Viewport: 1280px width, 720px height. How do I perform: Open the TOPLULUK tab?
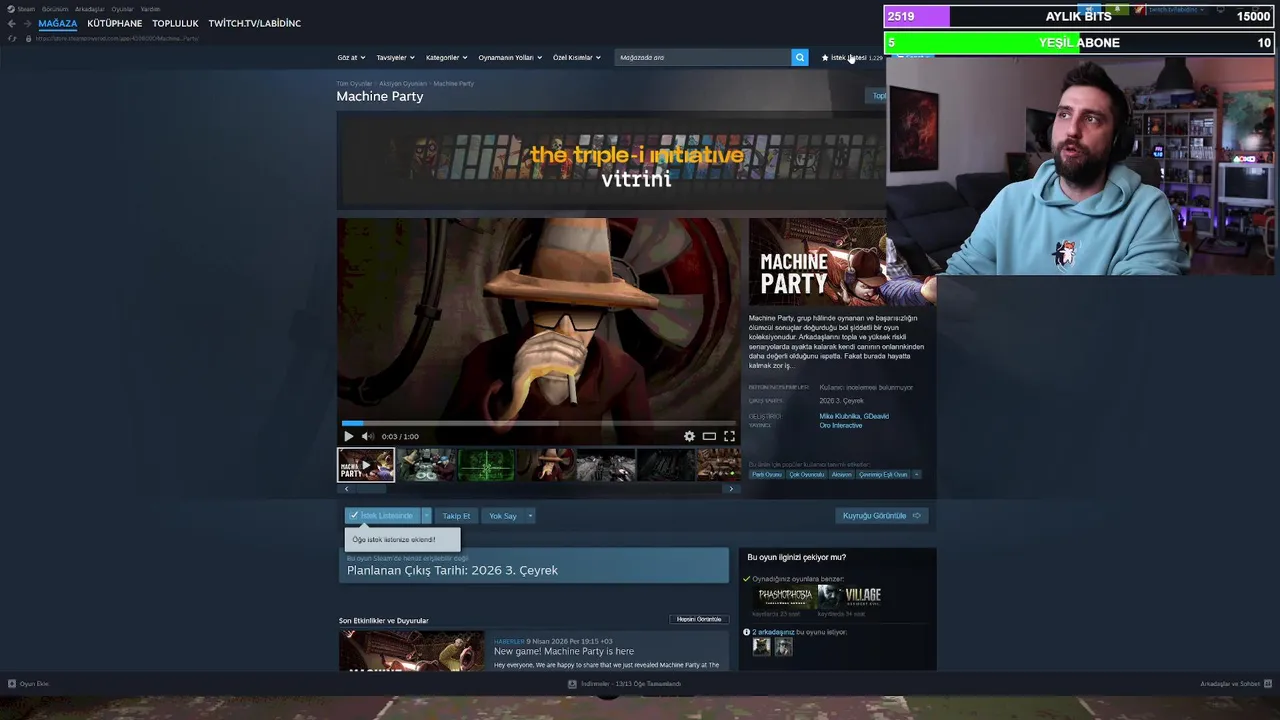click(175, 23)
